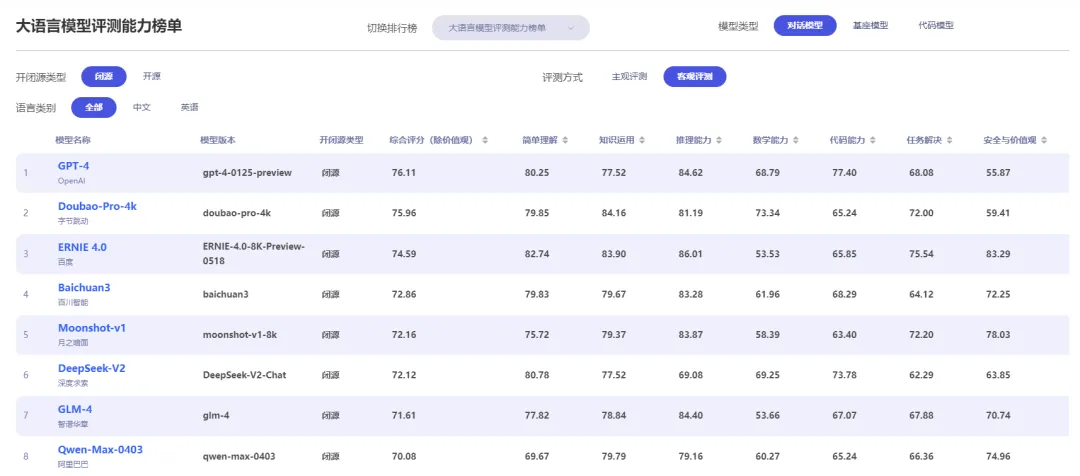Open the 切换排行榜 leaderboard dropdown
Screen dimensions: 1080x476
click(510, 28)
